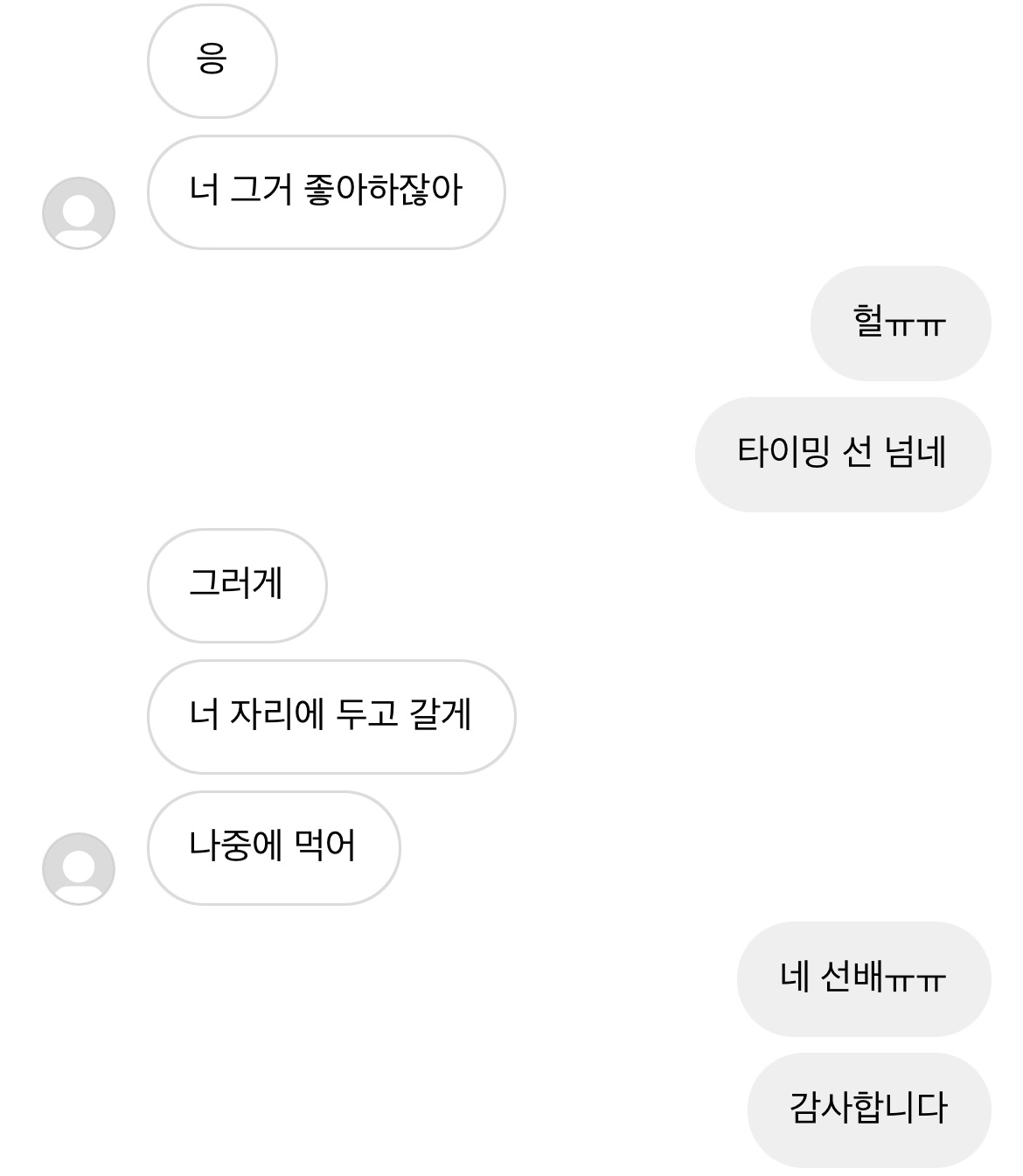Viewport: 1023px width, 1176px height.
Task: Select the '너 그거 좋아하잖아' message bubble
Action: (x=326, y=192)
